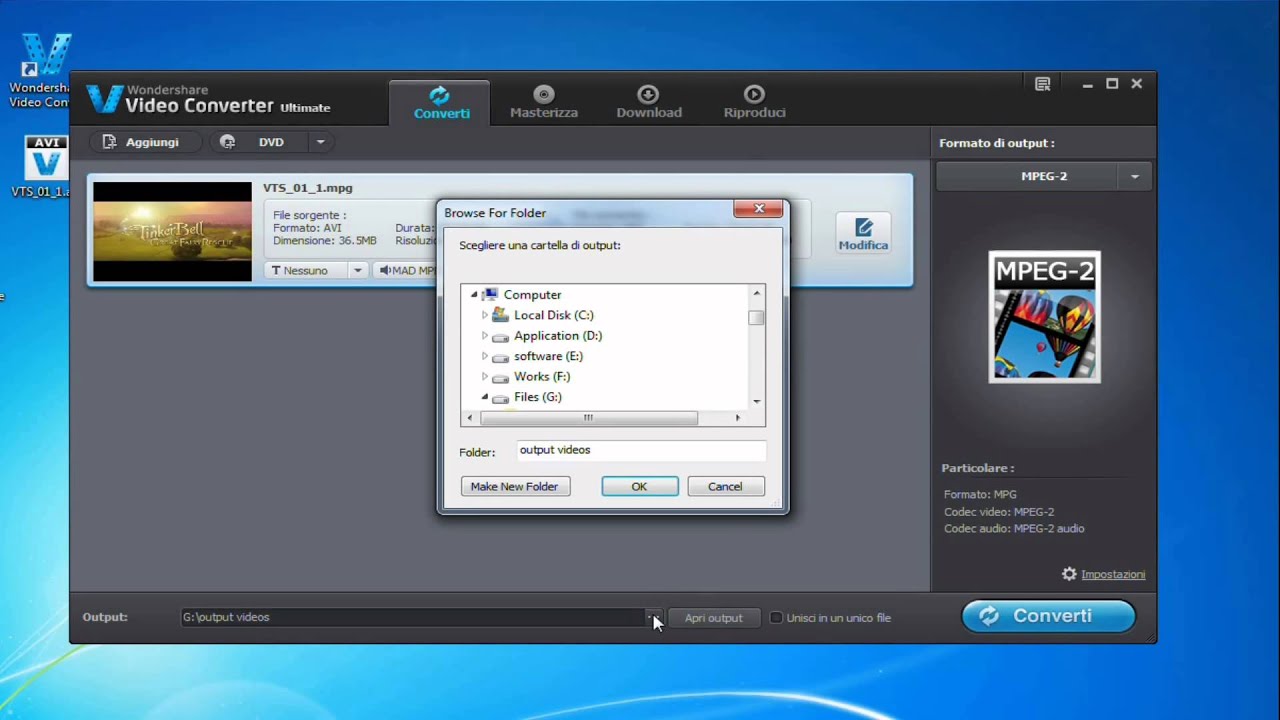Close the Browse For Folder dialog
Viewport: 1280px width, 720px height.
click(x=759, y=209)
